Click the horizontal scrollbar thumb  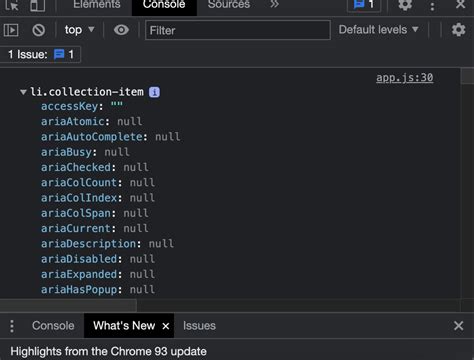[x=68, y=305]
